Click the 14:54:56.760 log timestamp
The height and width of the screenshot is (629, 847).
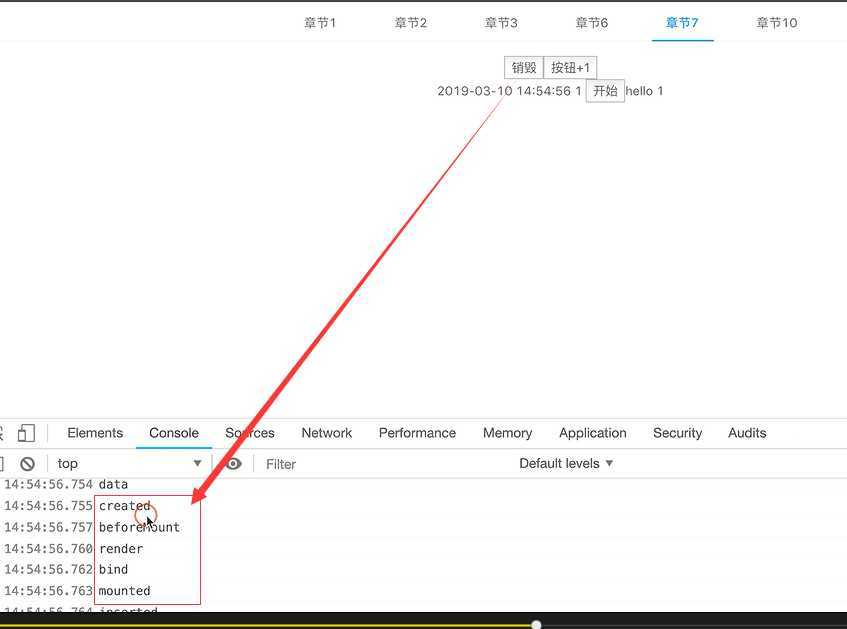[x=49, y=548]
